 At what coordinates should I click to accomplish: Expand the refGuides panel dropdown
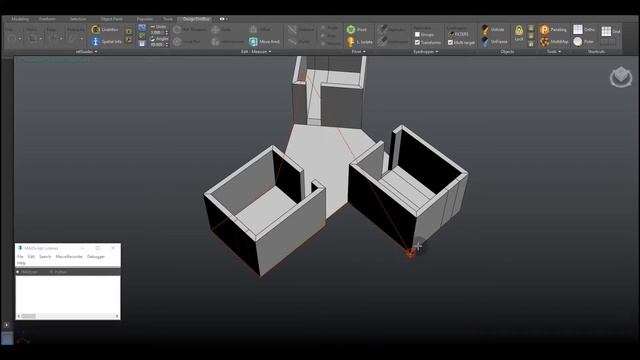[x=96, y=52]
